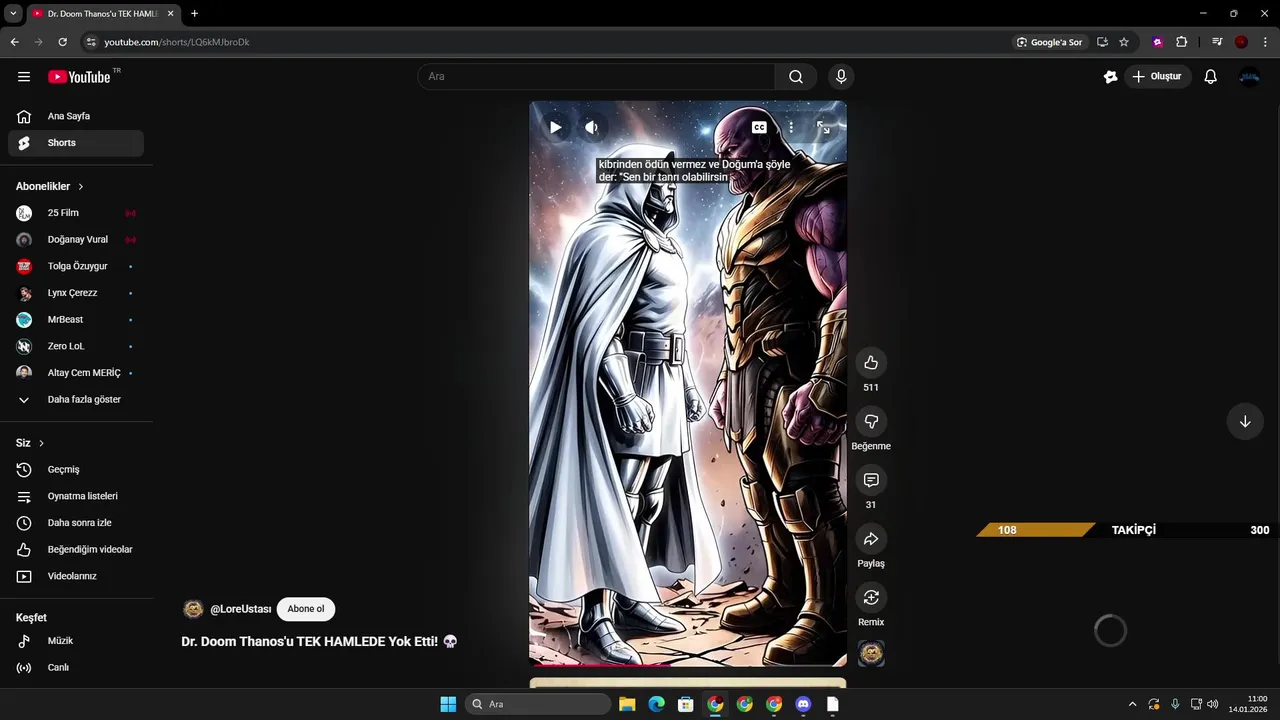This screenshot has width=1280, height=720.
Task: Play the paused Short
Action: click(555, 127)
